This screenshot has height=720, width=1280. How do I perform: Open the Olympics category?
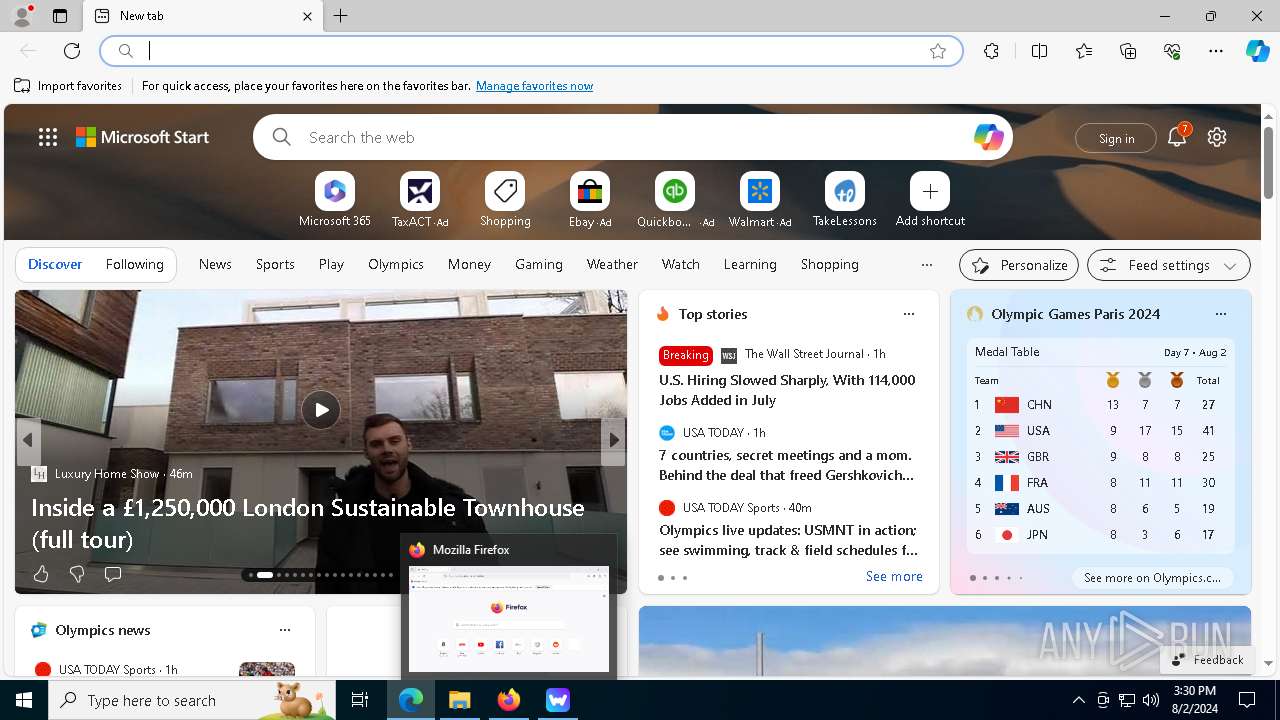pyautogui.click(x=396, y=264)
